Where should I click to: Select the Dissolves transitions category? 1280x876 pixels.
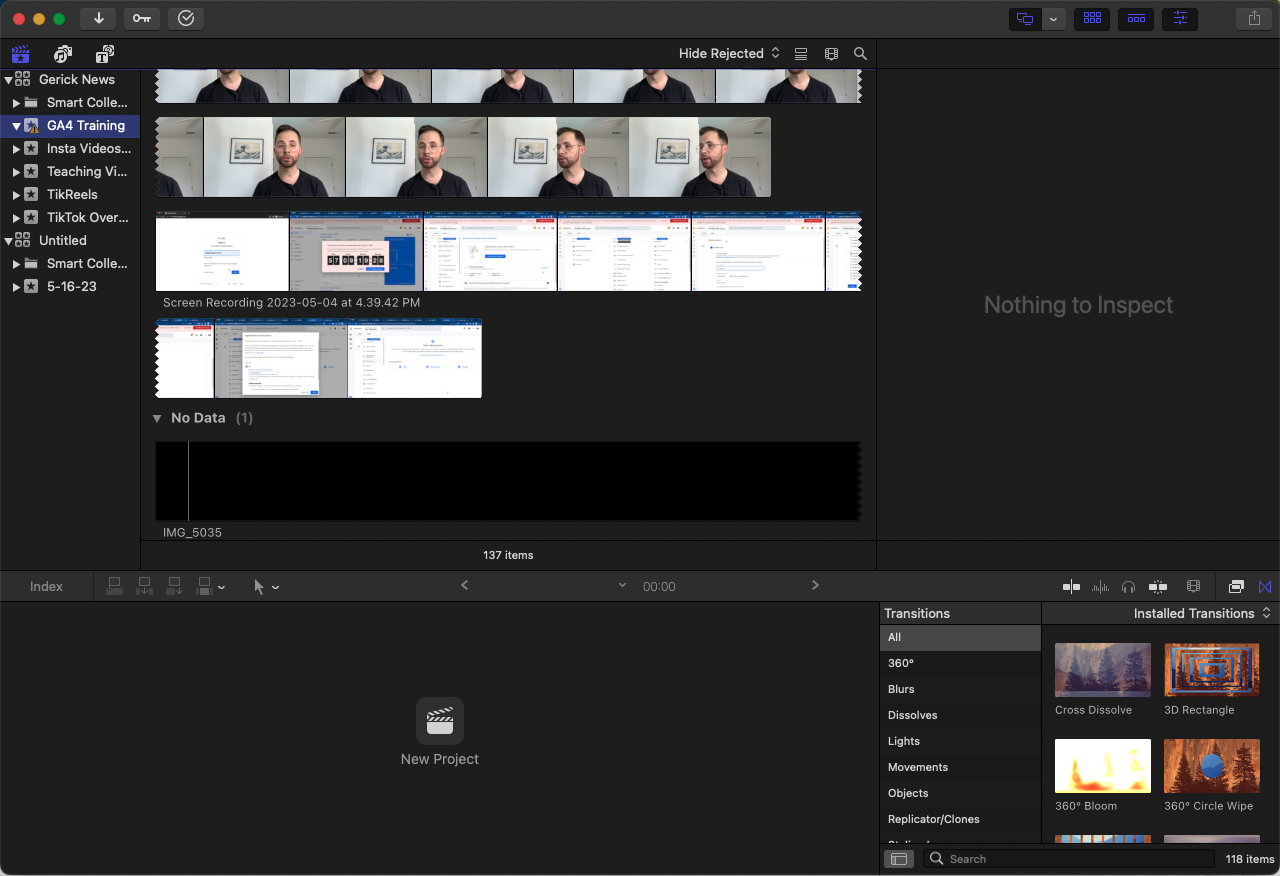[961, 716]
